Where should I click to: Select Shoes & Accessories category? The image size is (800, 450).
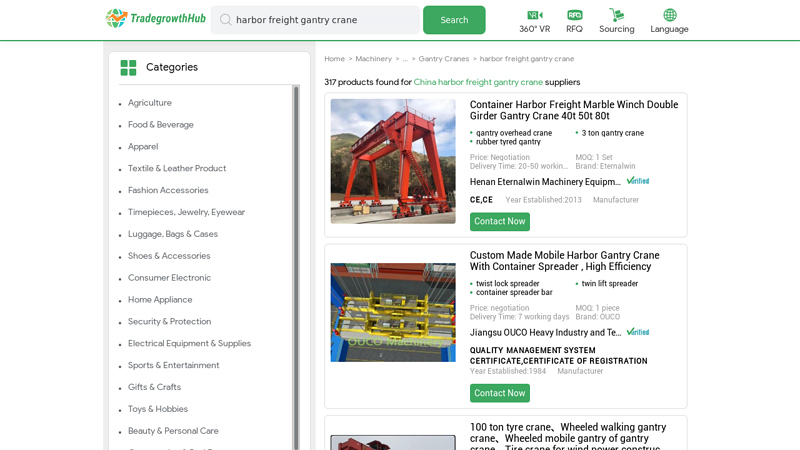(169, 256)
